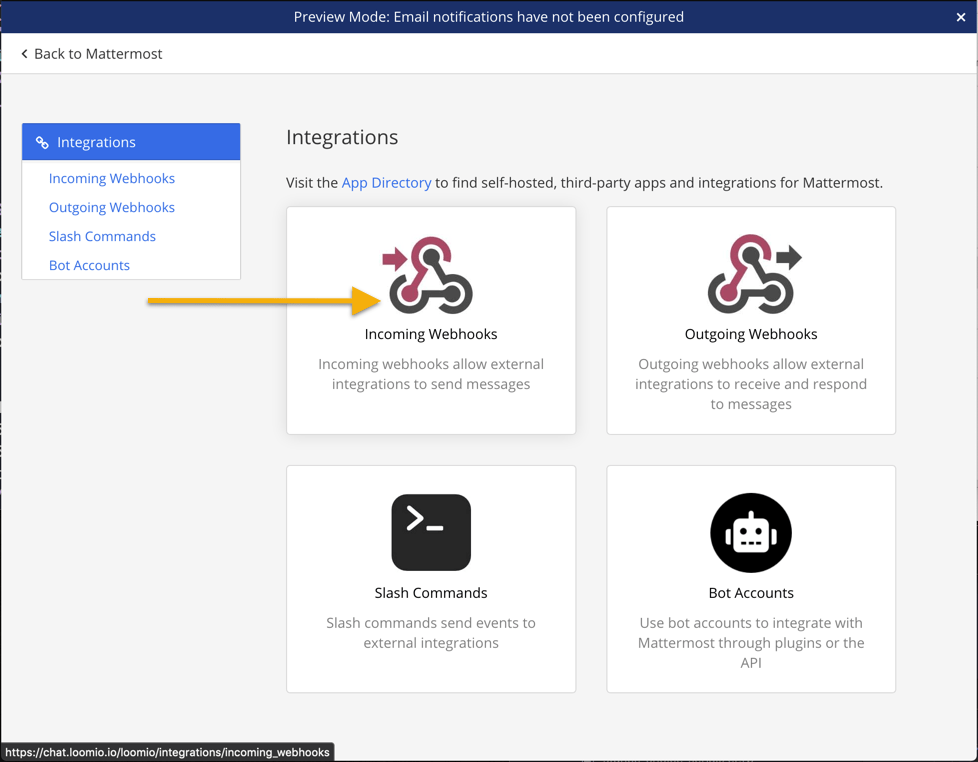Click the Bot Accounts card description text
The image size is (978, 762).
coord(751,643)
